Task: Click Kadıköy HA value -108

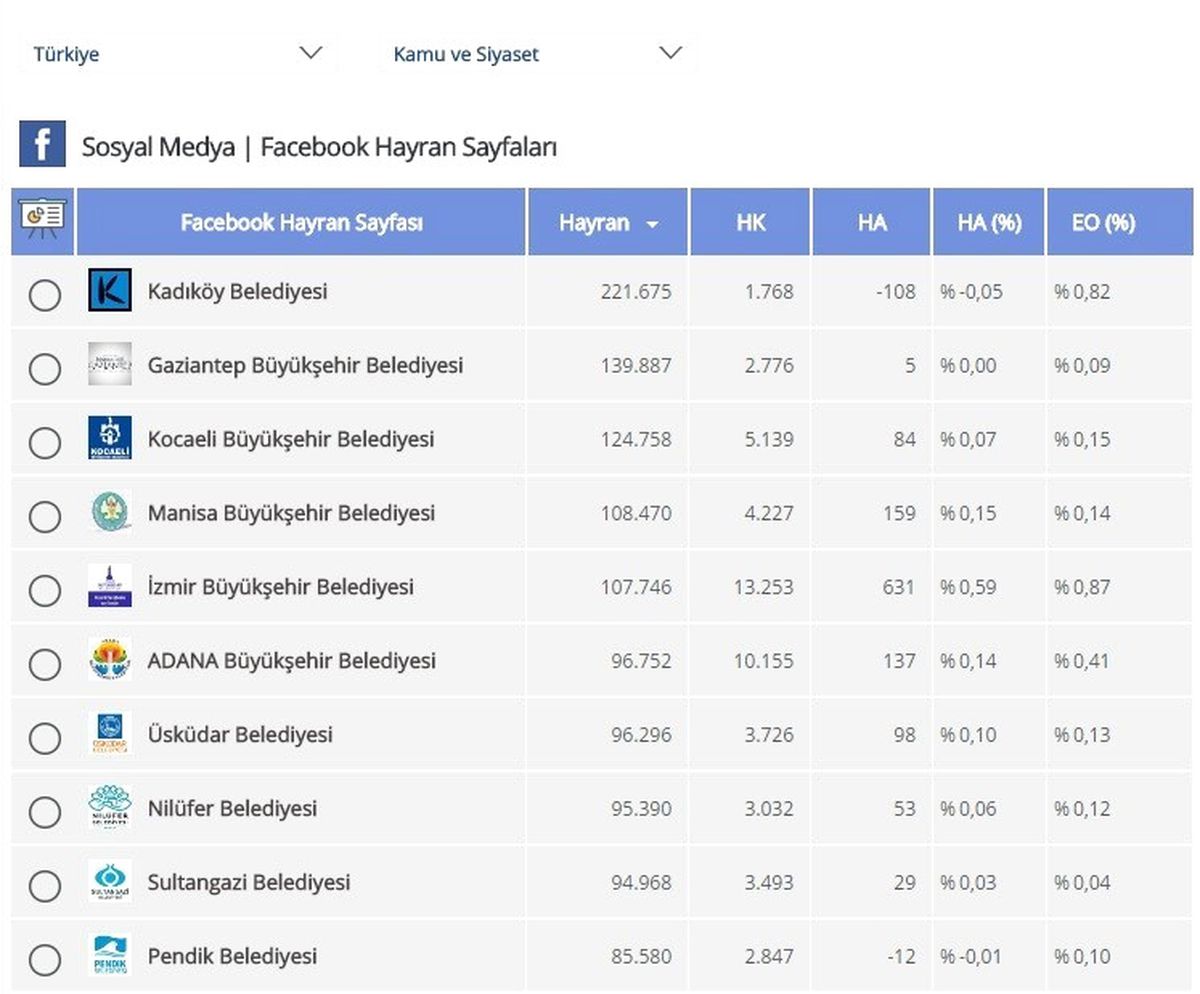Action: [x=894, y=292]
